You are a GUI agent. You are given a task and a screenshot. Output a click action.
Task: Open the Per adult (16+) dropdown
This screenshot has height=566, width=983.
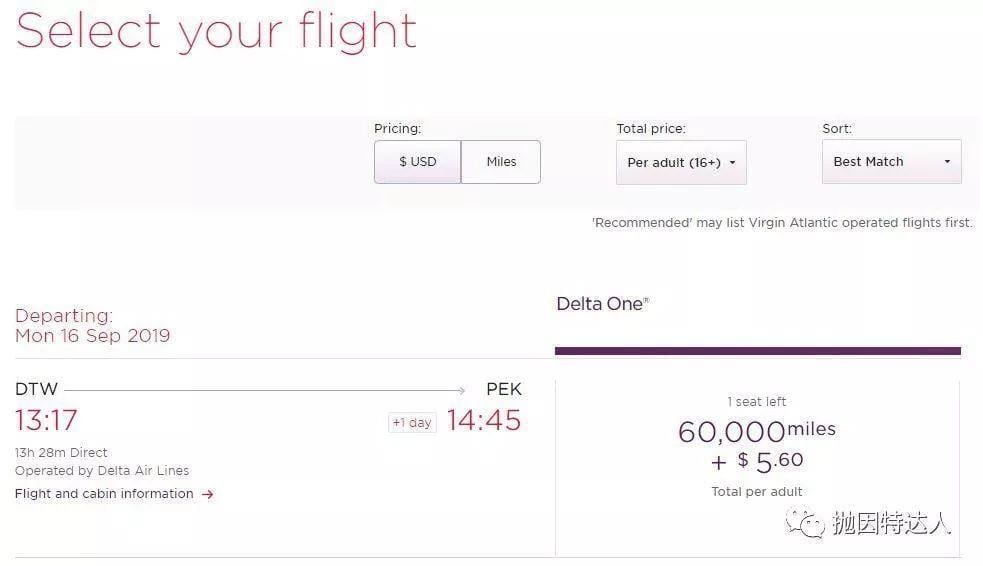(x=681, y=162)
